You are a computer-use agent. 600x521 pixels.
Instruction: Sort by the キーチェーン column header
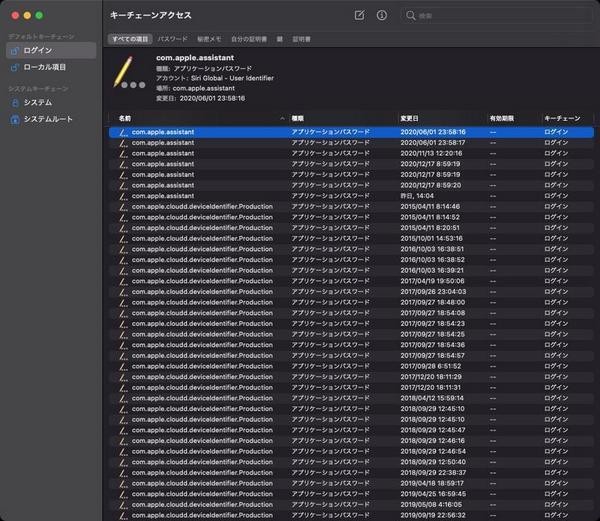pyautogui.click(x=562, y=119)
